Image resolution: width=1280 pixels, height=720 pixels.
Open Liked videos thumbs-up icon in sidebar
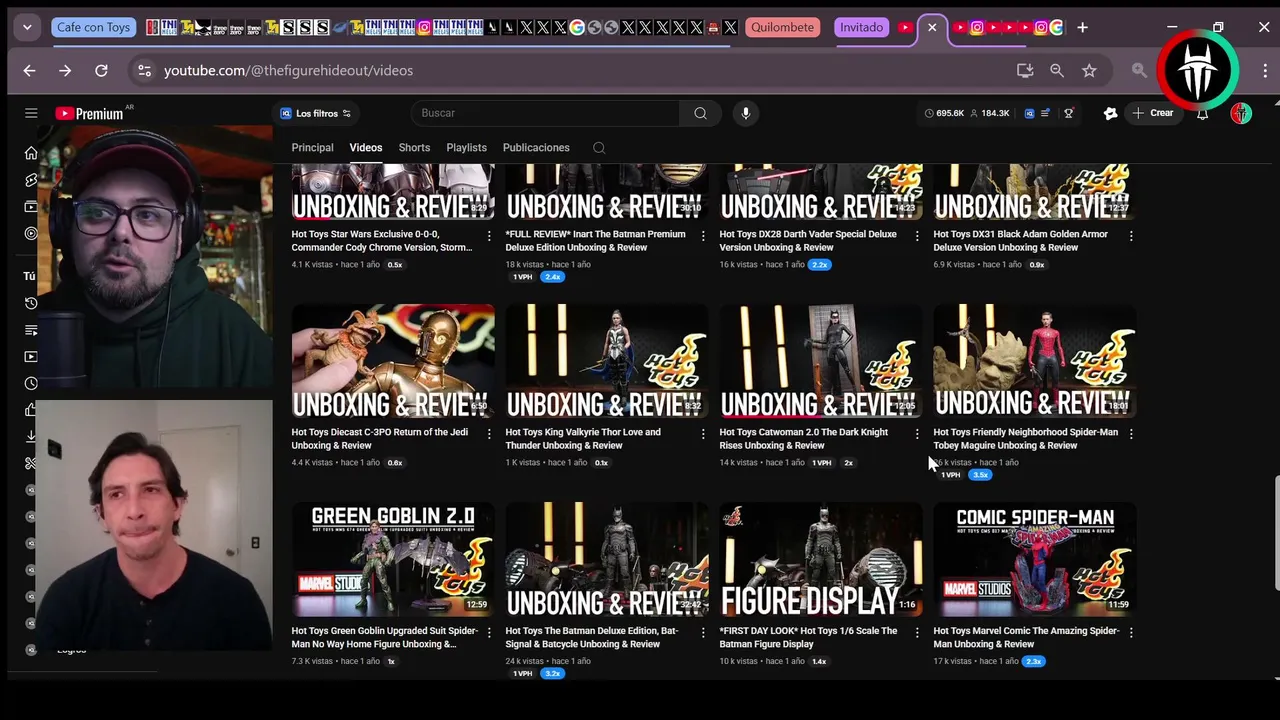31,410
